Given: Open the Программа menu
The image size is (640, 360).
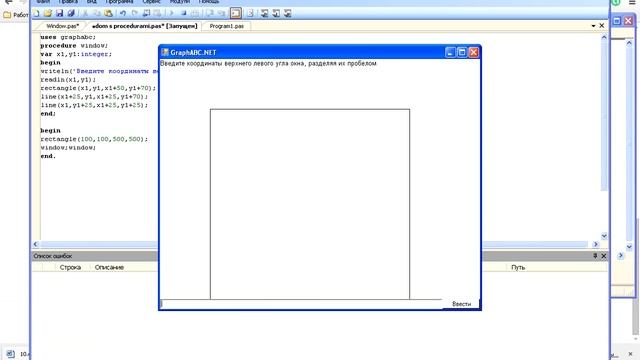Looking at the screenshot, I should pyautogui.click(x=119, y=2).
